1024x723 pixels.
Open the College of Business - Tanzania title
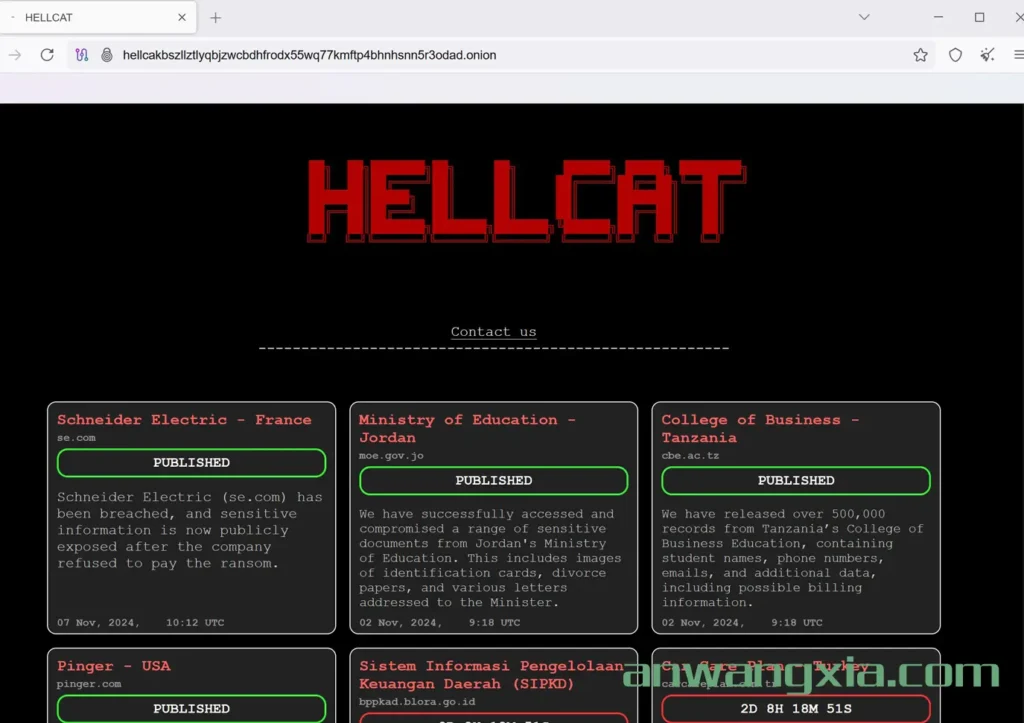click(x=760, y=428)
